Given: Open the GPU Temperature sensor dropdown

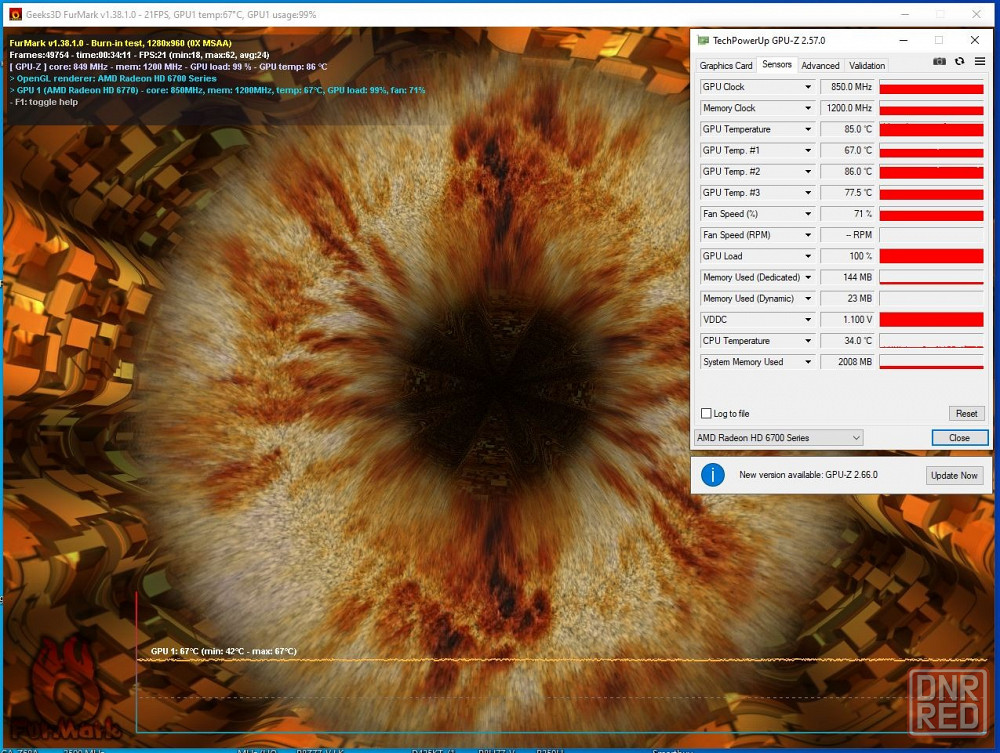Looking at the screenshot, I should coord(808,129).
